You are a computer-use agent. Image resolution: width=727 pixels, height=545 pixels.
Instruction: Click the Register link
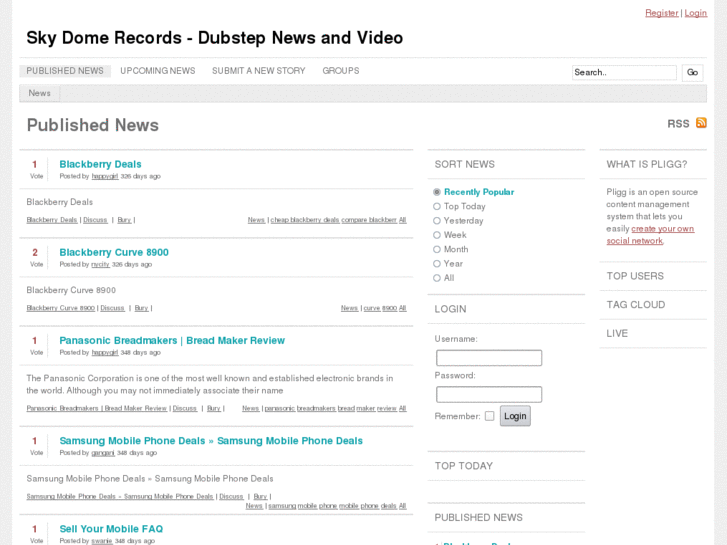click(662, 13)
